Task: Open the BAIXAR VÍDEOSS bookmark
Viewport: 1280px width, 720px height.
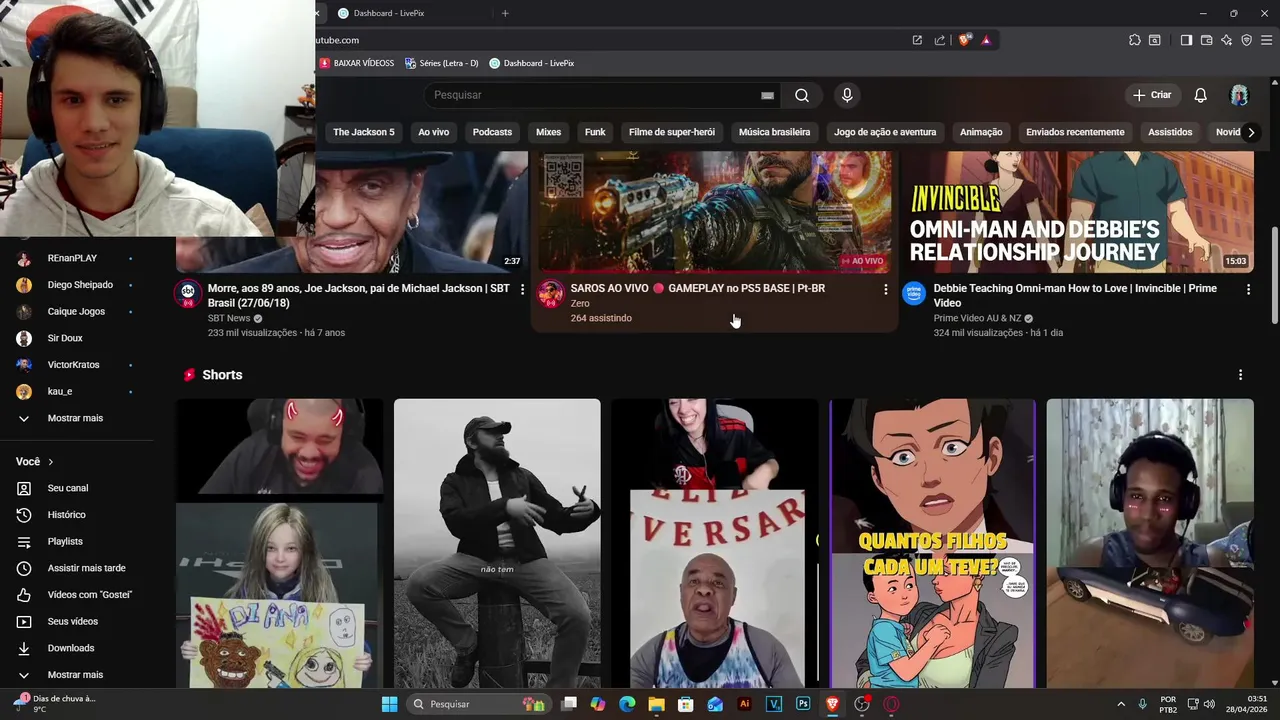Action: [x=357, y=63]
